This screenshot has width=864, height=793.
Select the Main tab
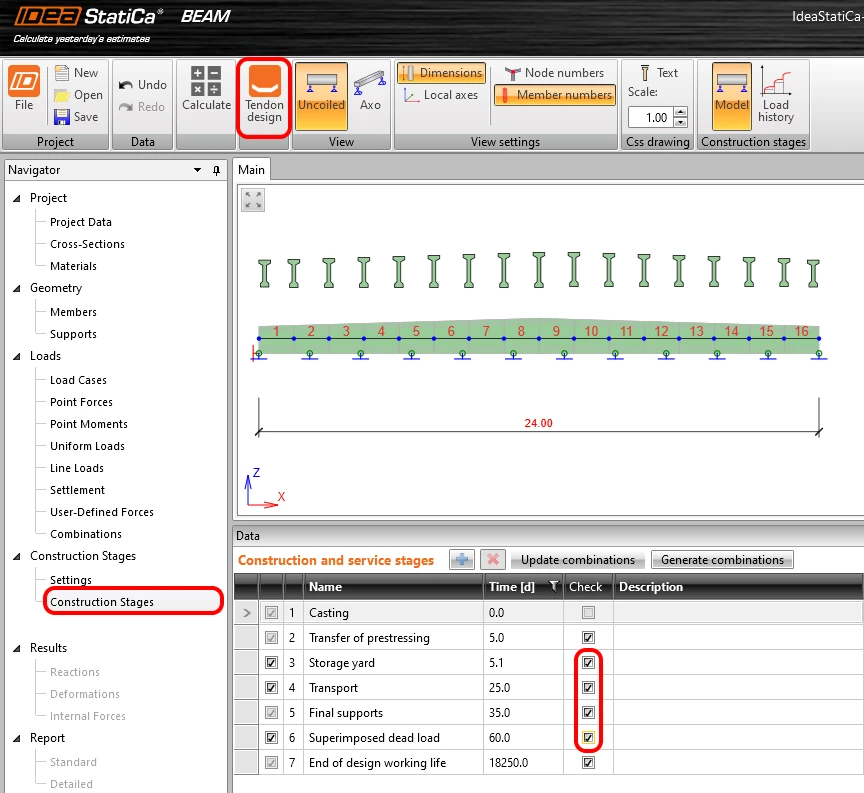pyautogui.click(x=251, y=170)
